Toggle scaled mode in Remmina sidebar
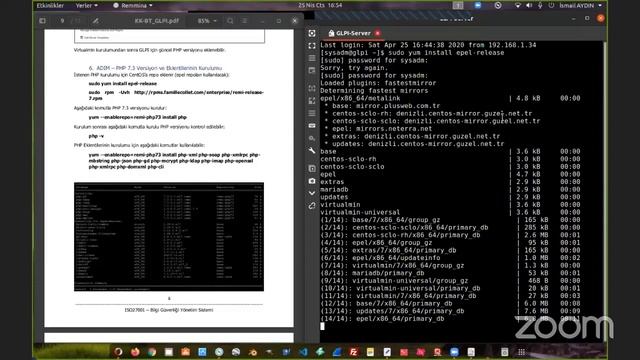The width and height of the screenshot is (640, 360). (x=312, y=100)
